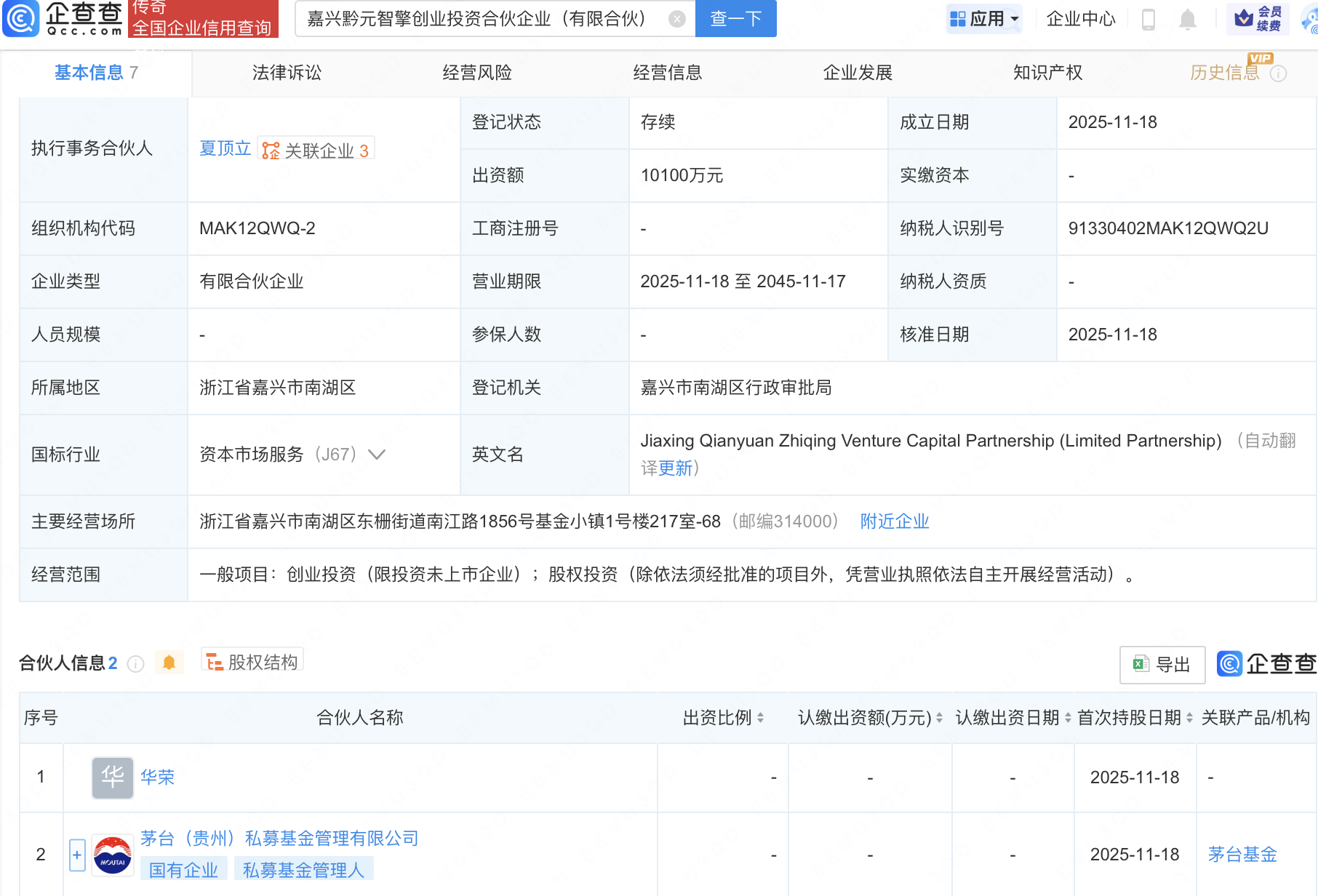Sort by 出资比例 column
This screenshot has height=896, width=1318.
pyautogui.click(x=760, y=718)
